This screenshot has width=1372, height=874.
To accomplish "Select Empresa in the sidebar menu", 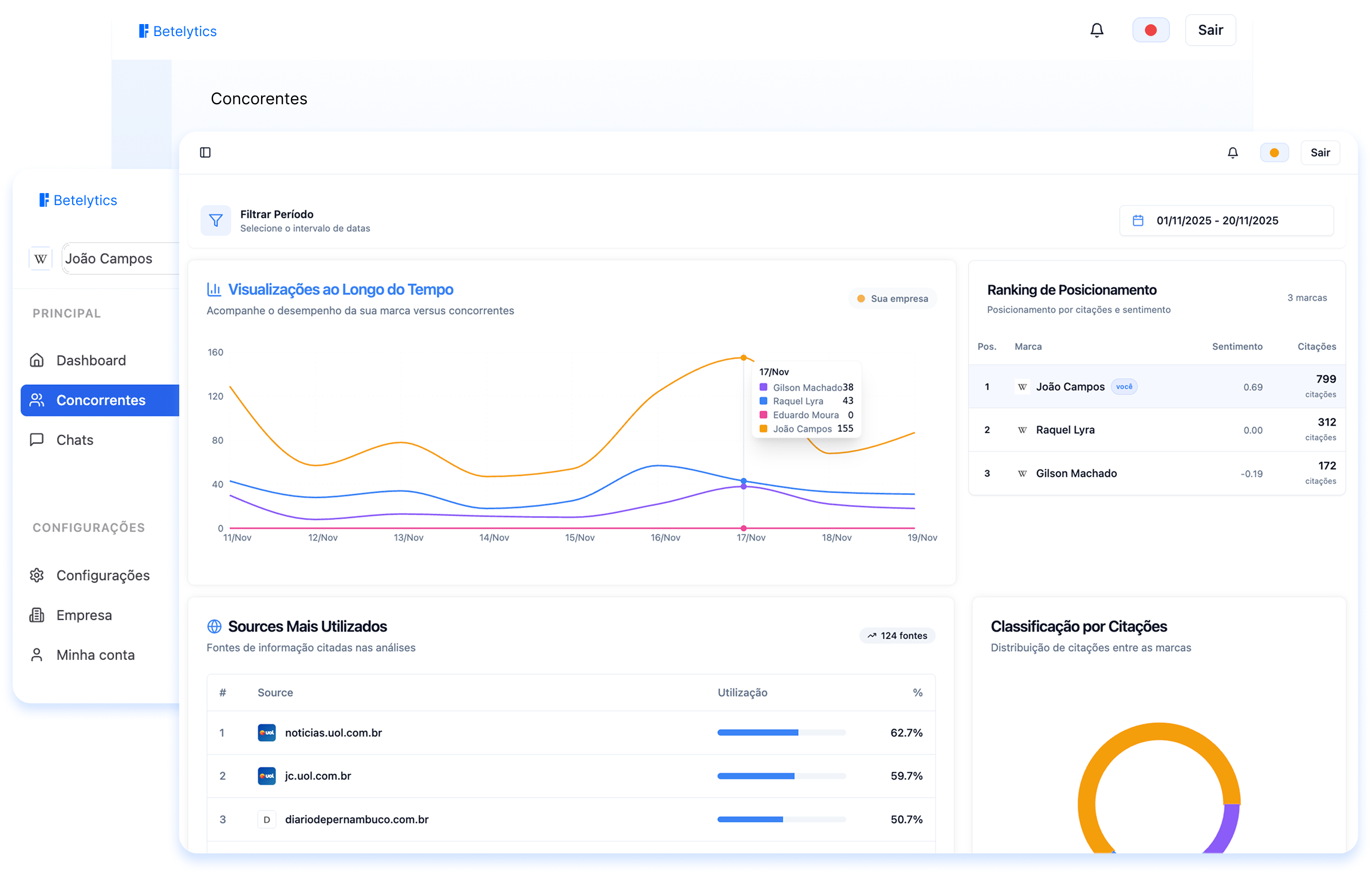I will click(84, 615).
